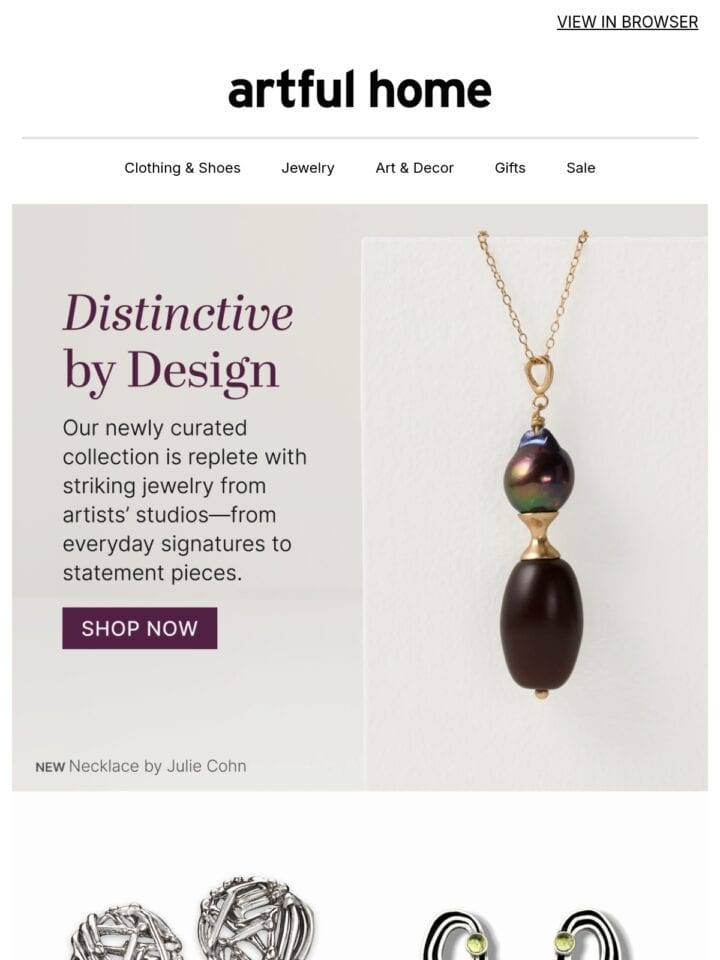Viewport: 720px width, 960px height.
Task: Click the Shop Now button
Action: click(x=140, y=628)
